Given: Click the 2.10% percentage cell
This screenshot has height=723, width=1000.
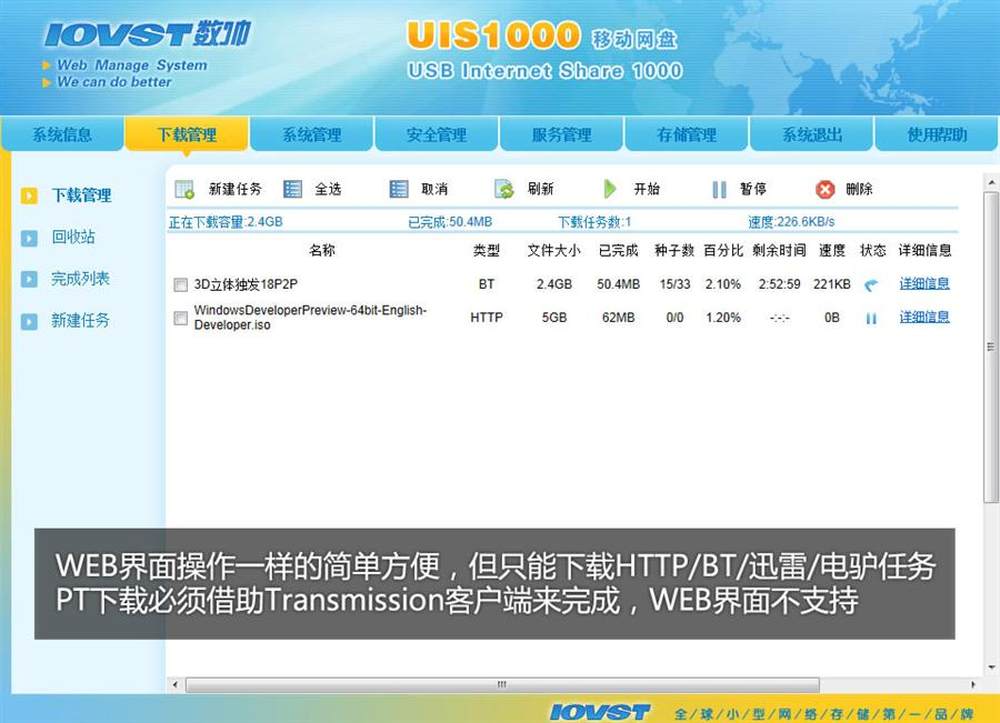Looking at the screenshot, I should 723,284.
